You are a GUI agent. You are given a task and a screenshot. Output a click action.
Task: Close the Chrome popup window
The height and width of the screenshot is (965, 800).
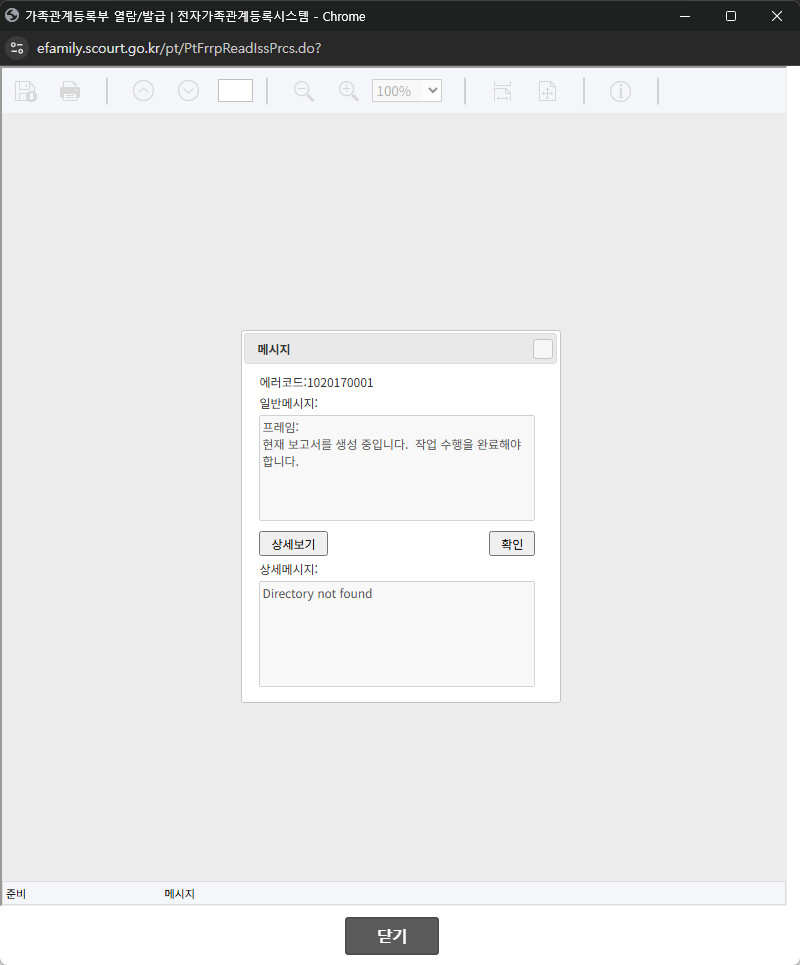[777, 16]
